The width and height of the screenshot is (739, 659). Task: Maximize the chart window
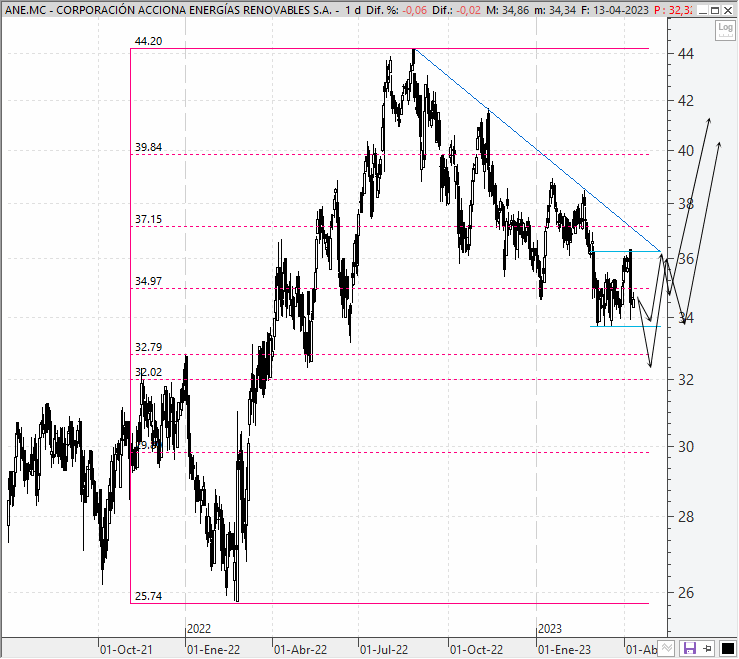pyautogui.click(x=715, y=10)
